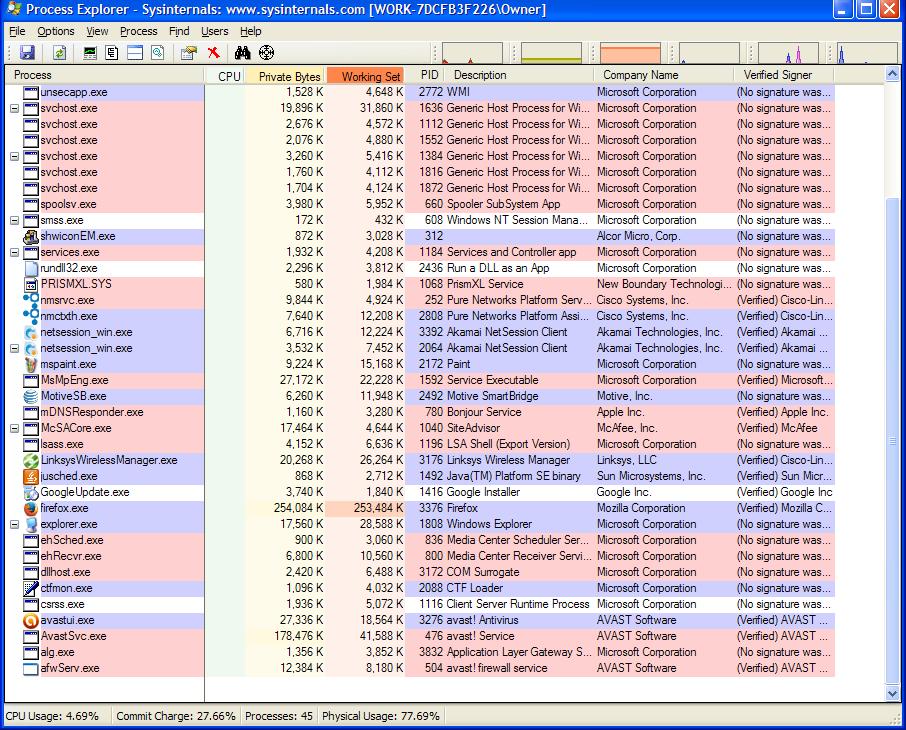Open the Users menu
This screenshot has height=730, width=906.
(x=214, y=31)
